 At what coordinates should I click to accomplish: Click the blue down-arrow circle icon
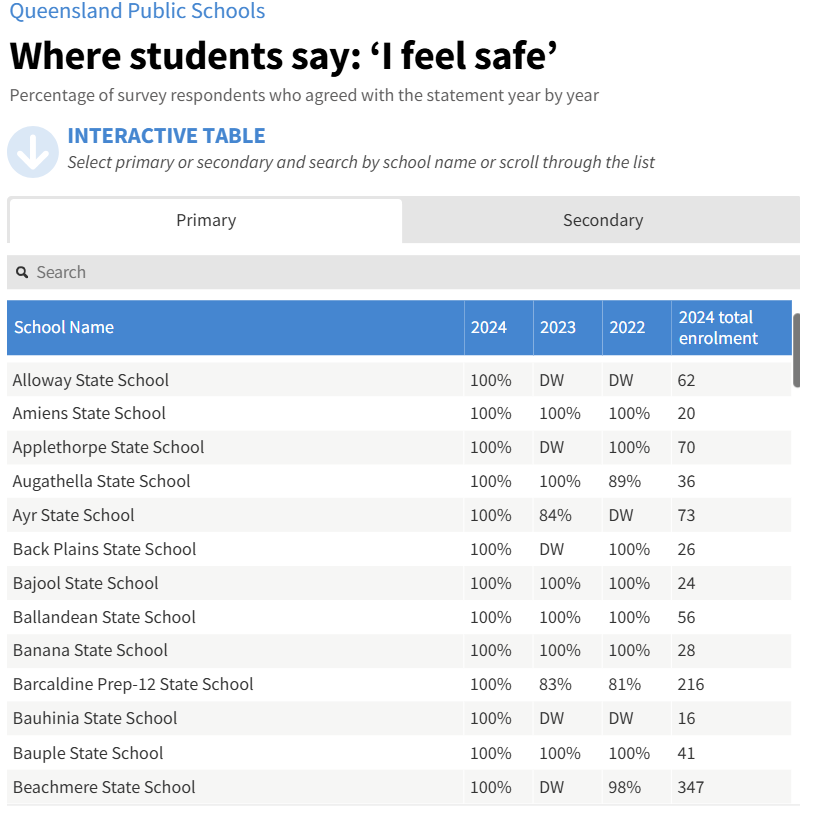(x=33, y=152)
